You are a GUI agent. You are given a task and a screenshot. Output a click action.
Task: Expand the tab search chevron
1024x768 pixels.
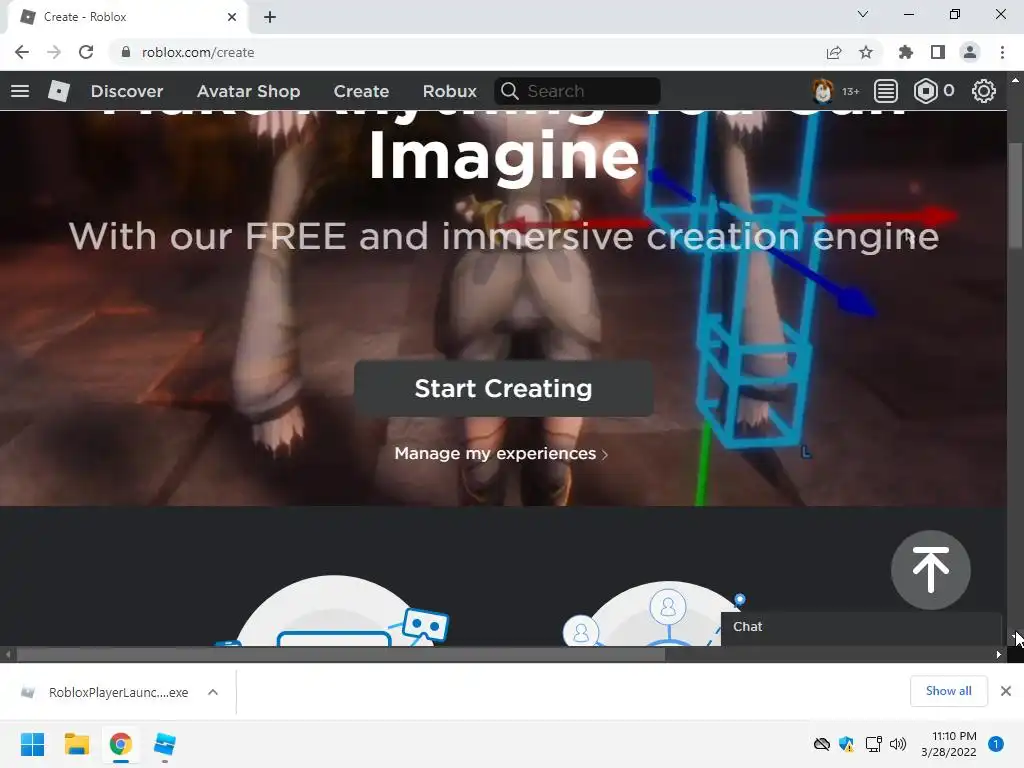(863, 14)
